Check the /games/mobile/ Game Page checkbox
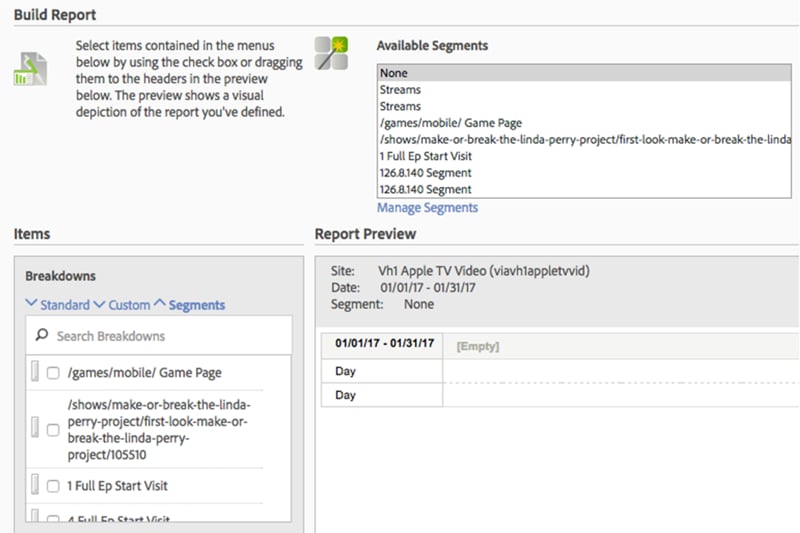The image size is (800, 533). pyautogui.click(x=53, y=373)
